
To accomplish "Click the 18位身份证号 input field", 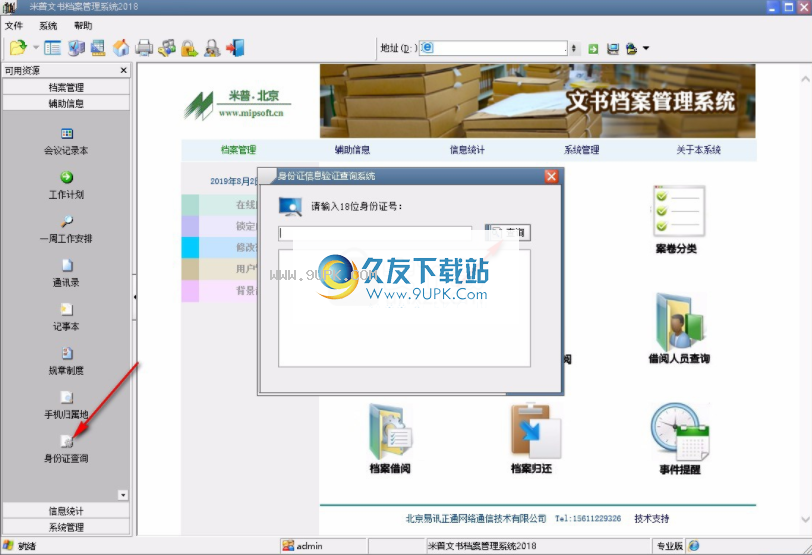I will pyautogui.click(x=375, y=233).
